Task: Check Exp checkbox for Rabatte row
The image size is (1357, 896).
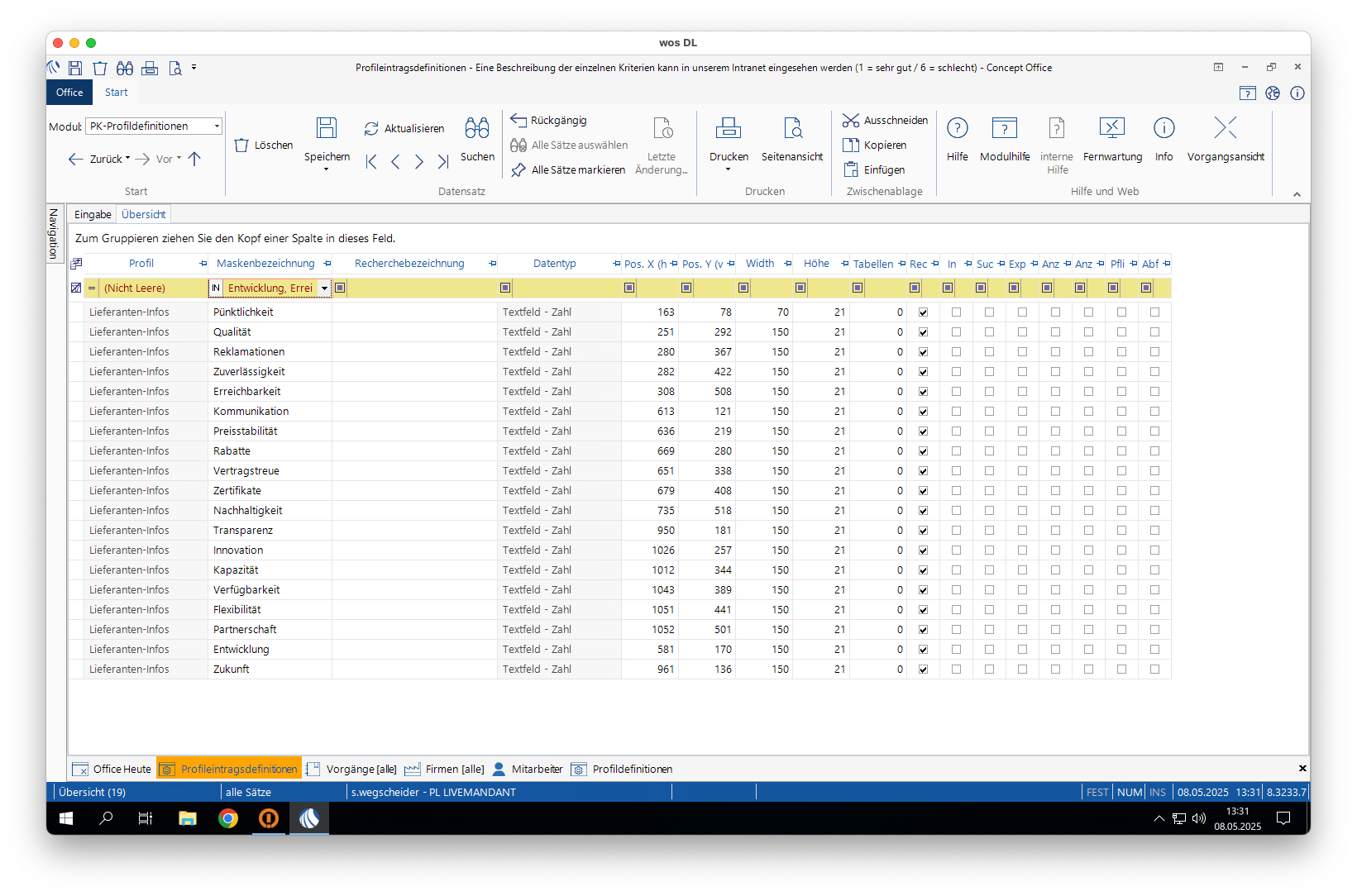Action: (x=1023, y=451)
